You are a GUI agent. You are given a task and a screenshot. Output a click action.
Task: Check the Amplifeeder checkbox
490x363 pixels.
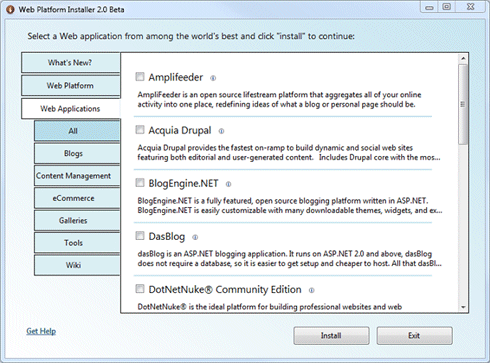140,77
